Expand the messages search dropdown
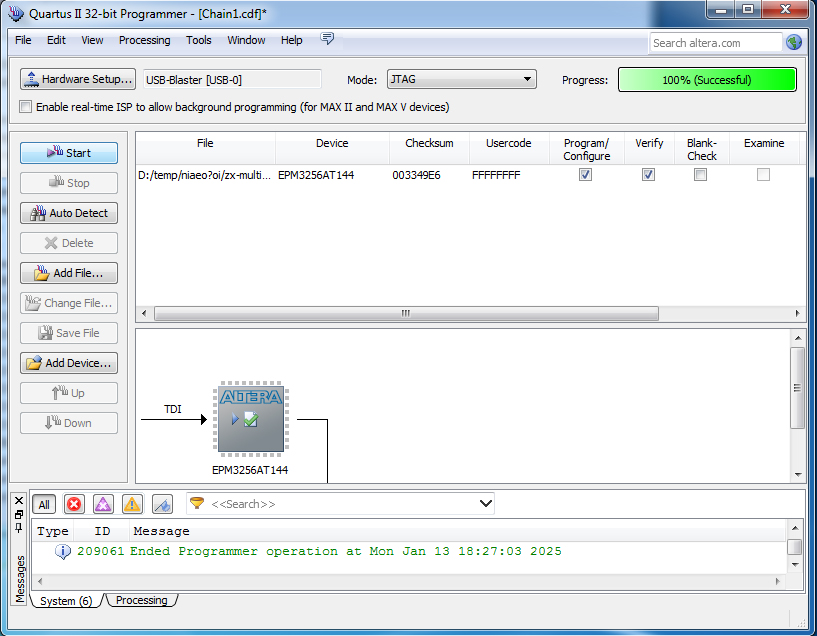The width and height of the screenshot is (817, 636). [486, 503]
